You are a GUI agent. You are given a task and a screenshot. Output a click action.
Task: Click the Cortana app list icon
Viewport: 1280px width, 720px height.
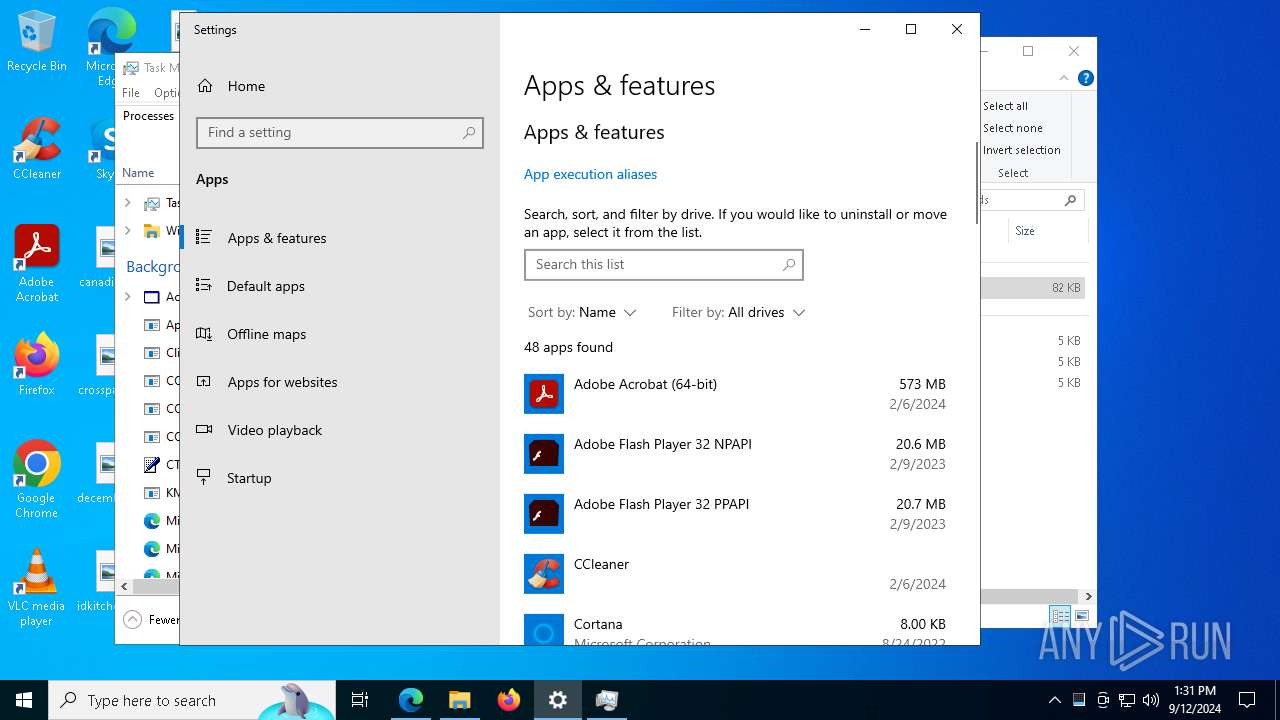[x=544, y=629]
